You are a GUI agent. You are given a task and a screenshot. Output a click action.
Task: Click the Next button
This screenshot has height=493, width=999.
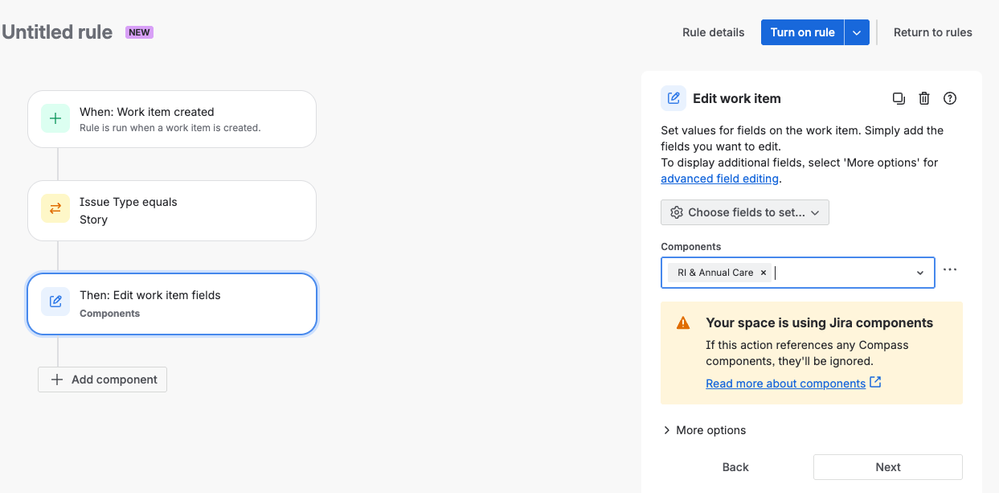pos(887,467)
